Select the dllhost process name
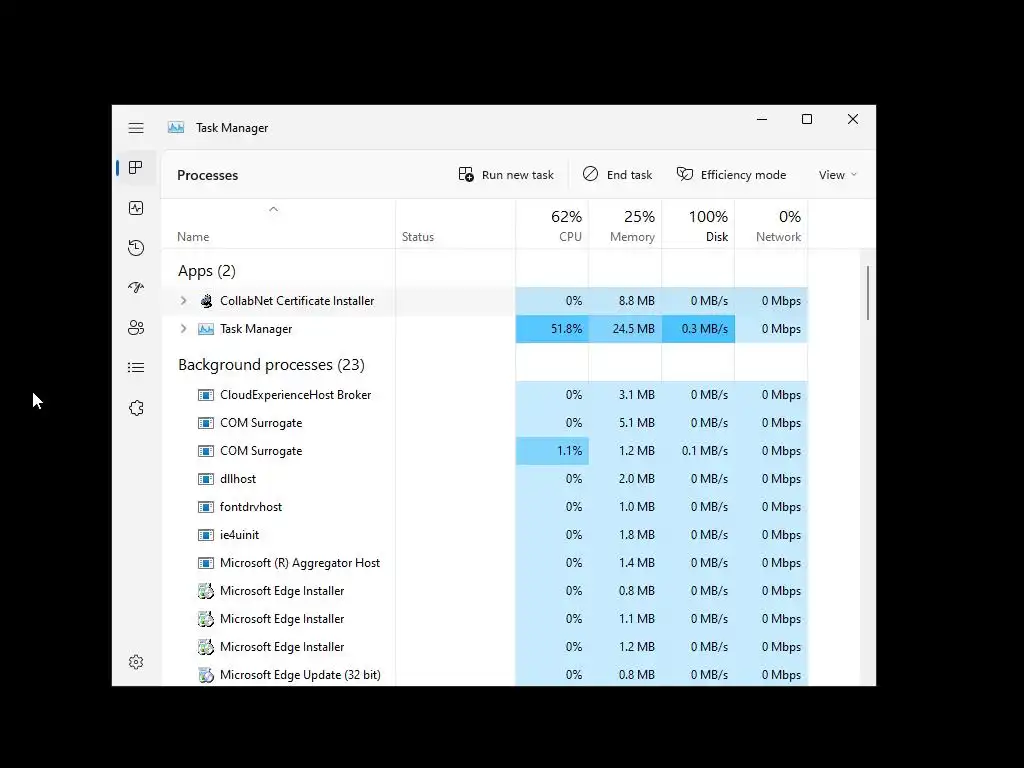This screenshot has height=768, width=1024. point(238,479)
